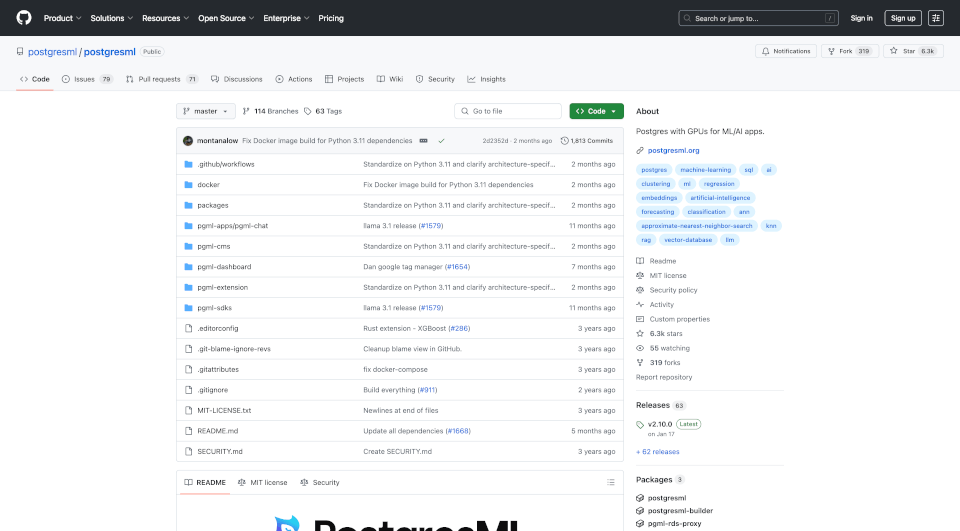Screen dimensions: 960x531
Task: Click the GitHub logo icon
Action: pos(24,18)
